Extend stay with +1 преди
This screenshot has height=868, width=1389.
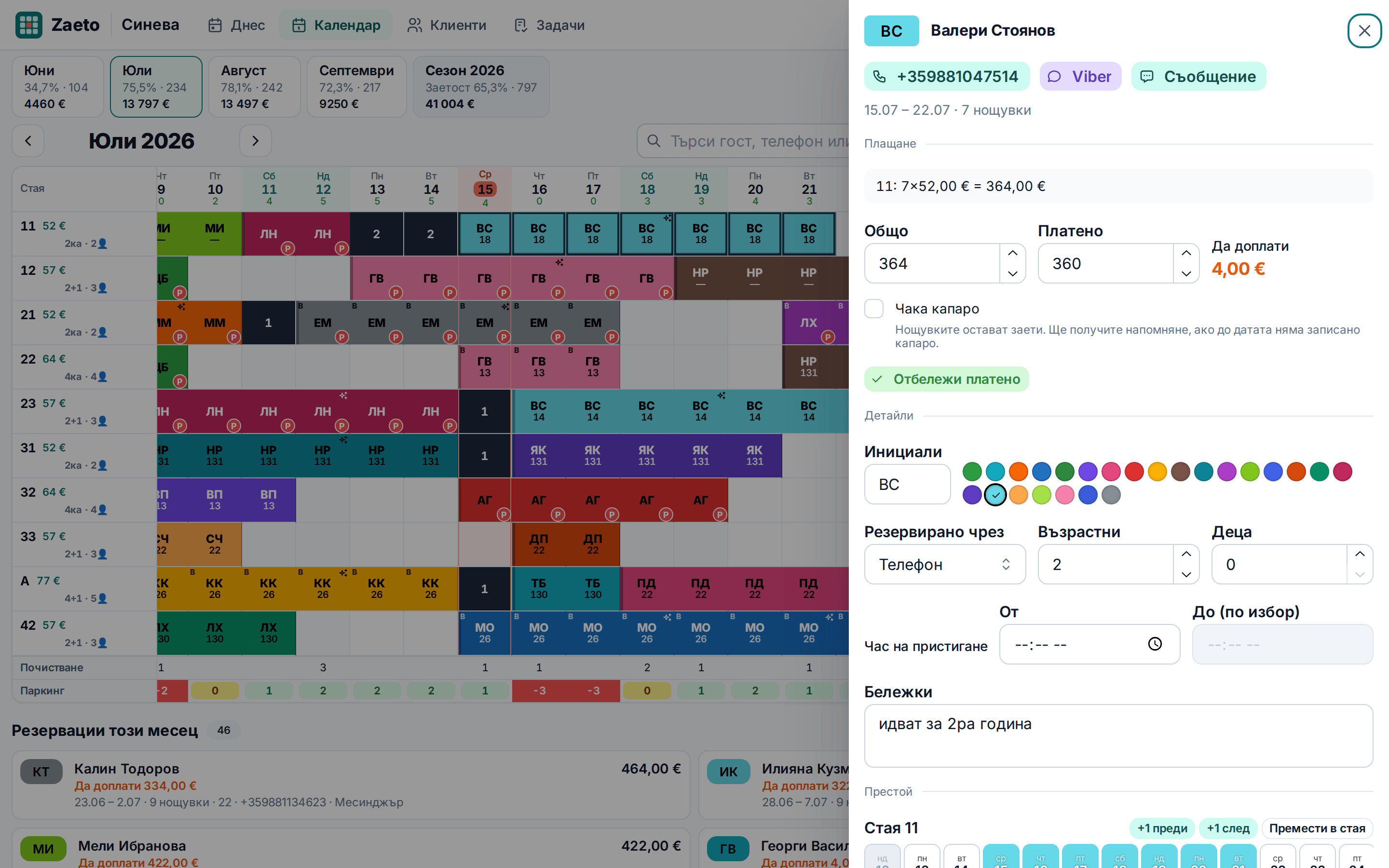1162,828
